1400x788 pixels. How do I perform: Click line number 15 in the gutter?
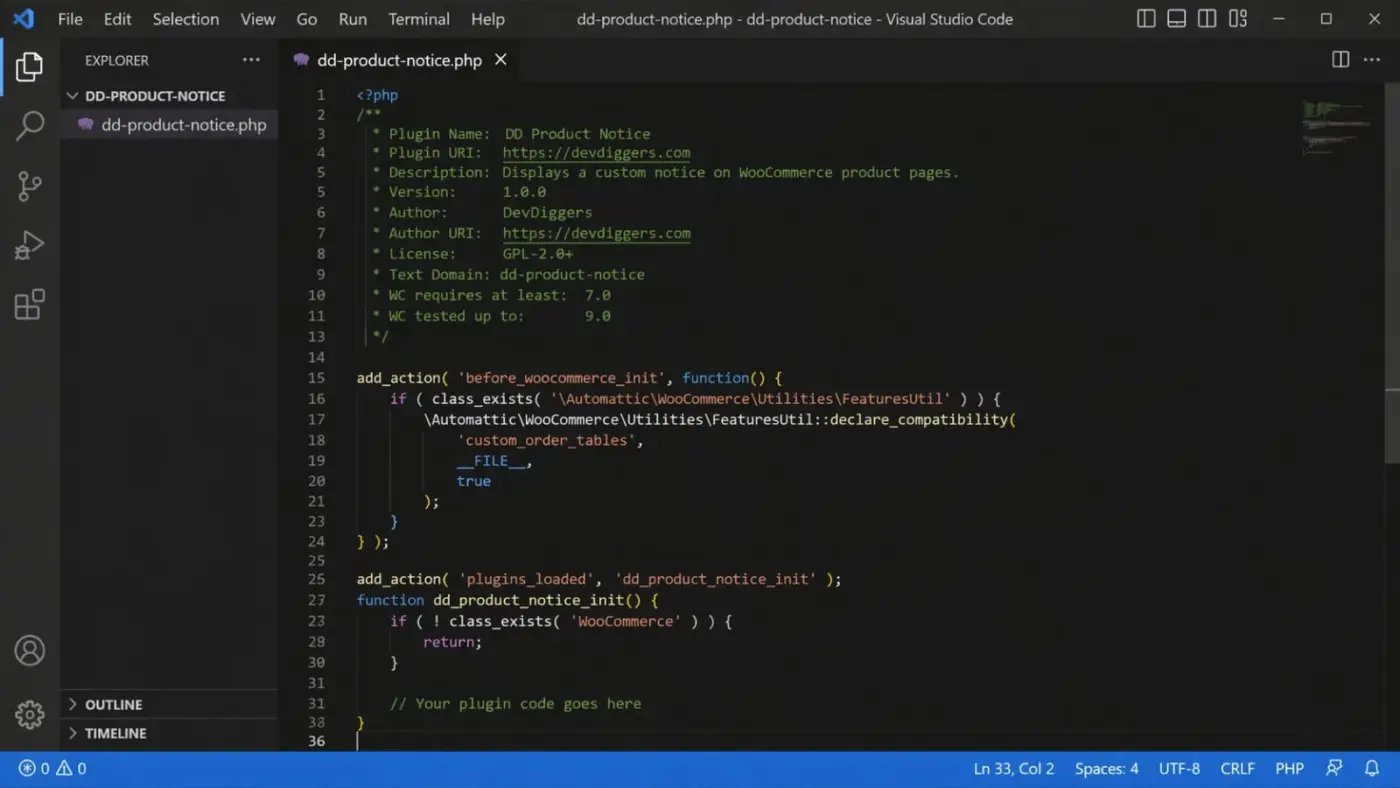(316, 378)
